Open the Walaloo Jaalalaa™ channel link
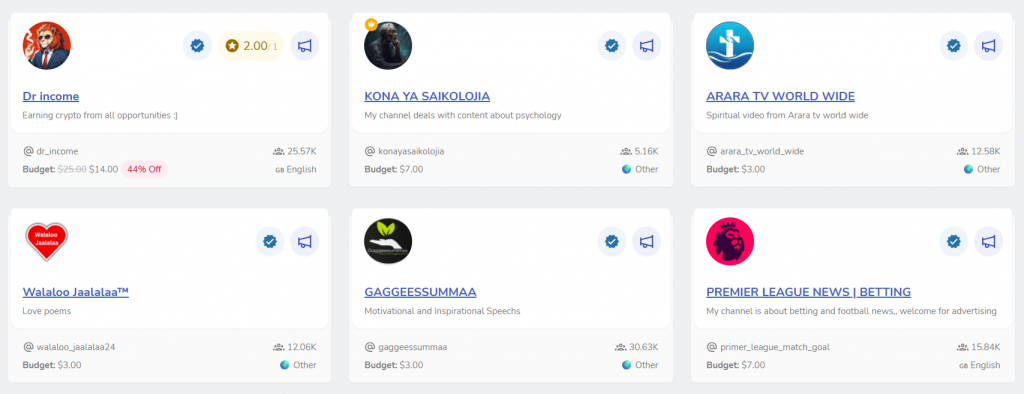This screenshot has height=394, width=1024. tap(76, 292)
